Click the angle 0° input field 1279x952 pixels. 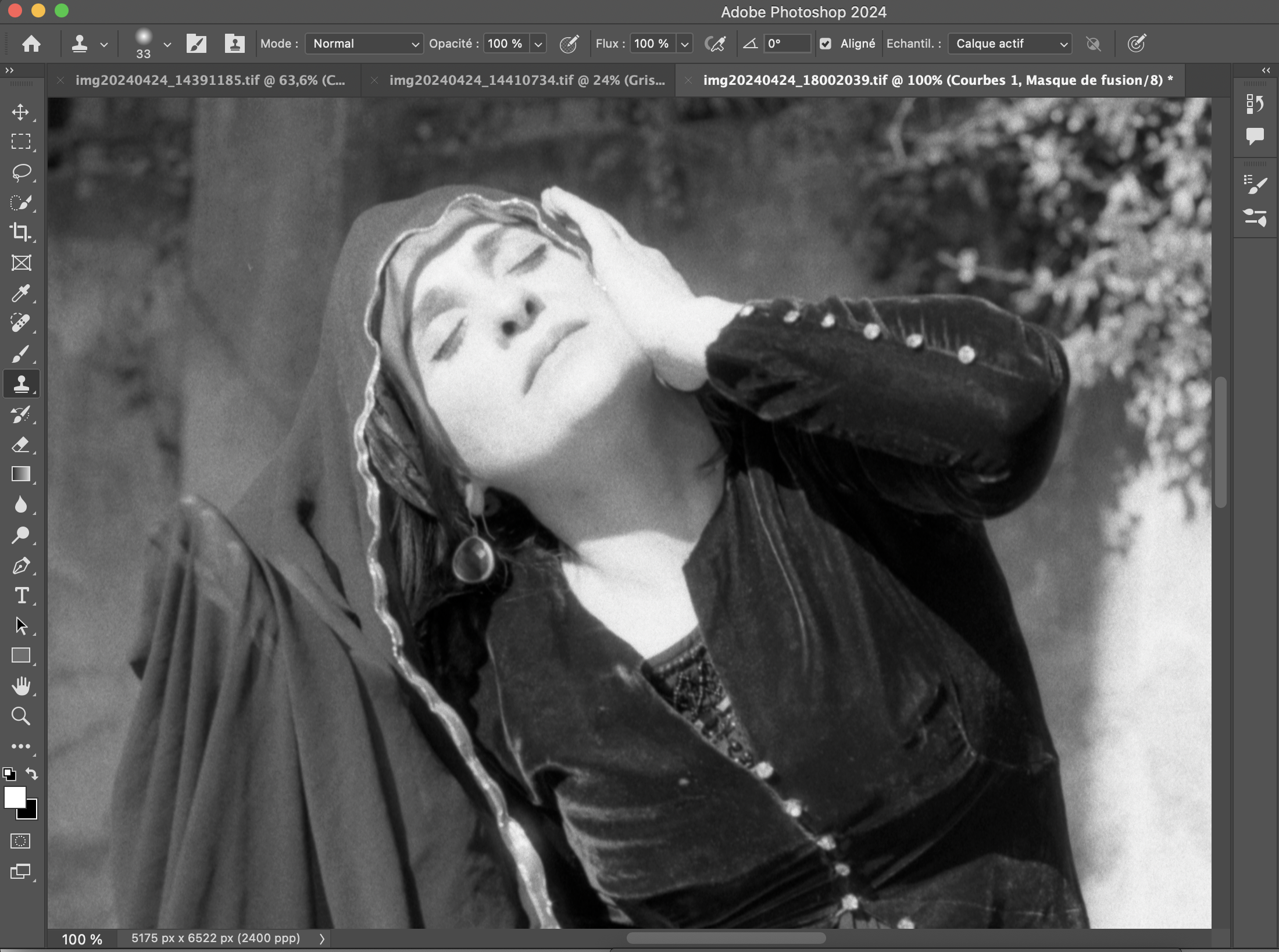pos(787,44)
